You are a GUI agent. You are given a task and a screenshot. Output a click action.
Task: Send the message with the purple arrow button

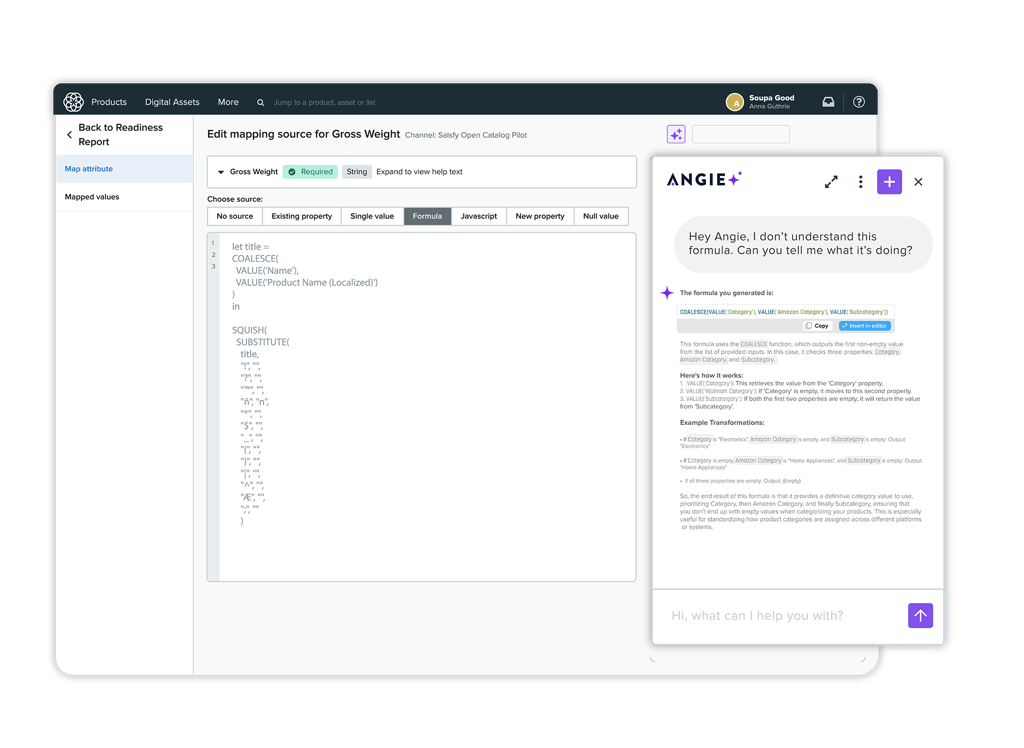(x=920, y=615)
